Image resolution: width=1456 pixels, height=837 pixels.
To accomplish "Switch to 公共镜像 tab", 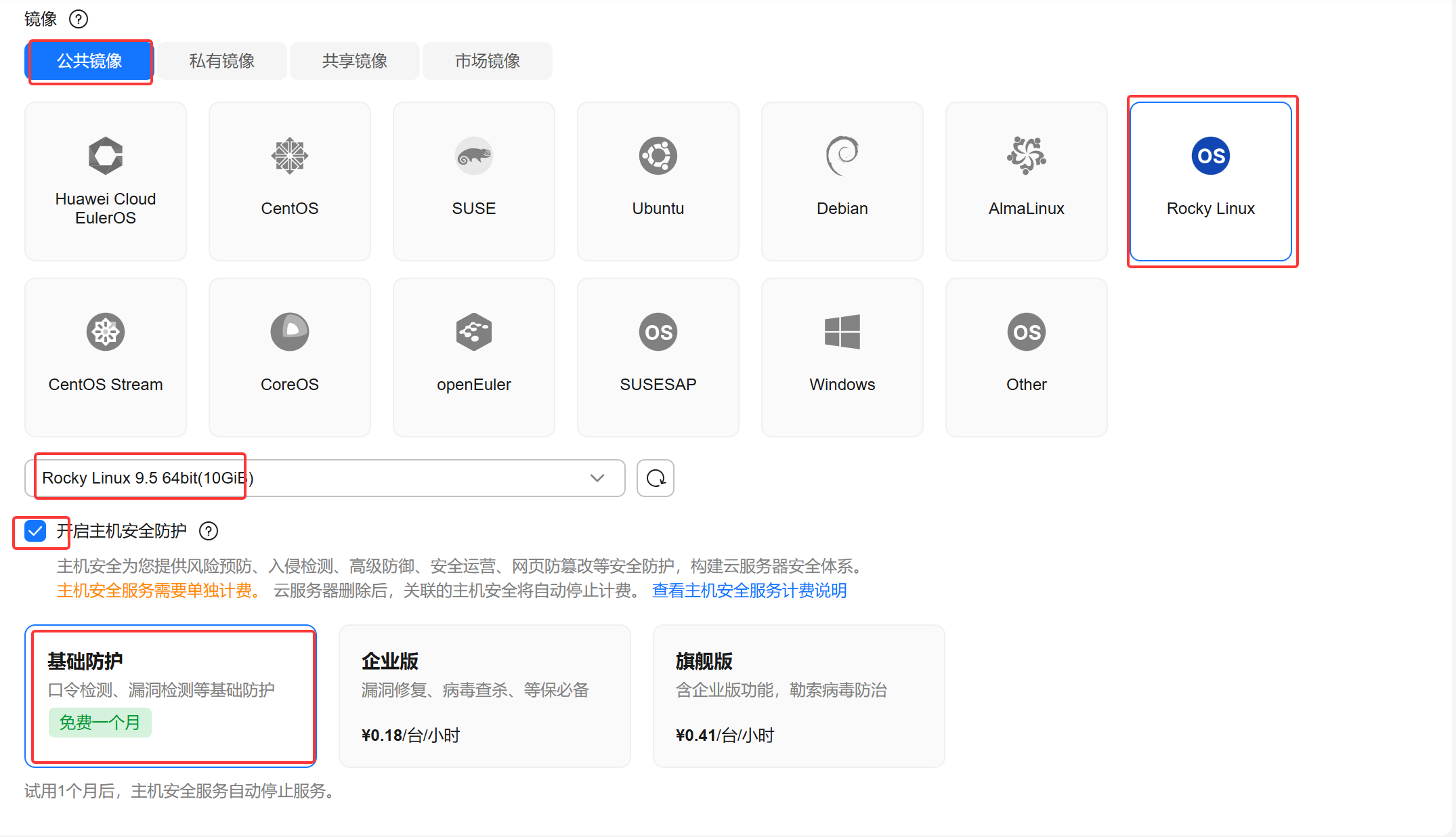I will [89, 61].
